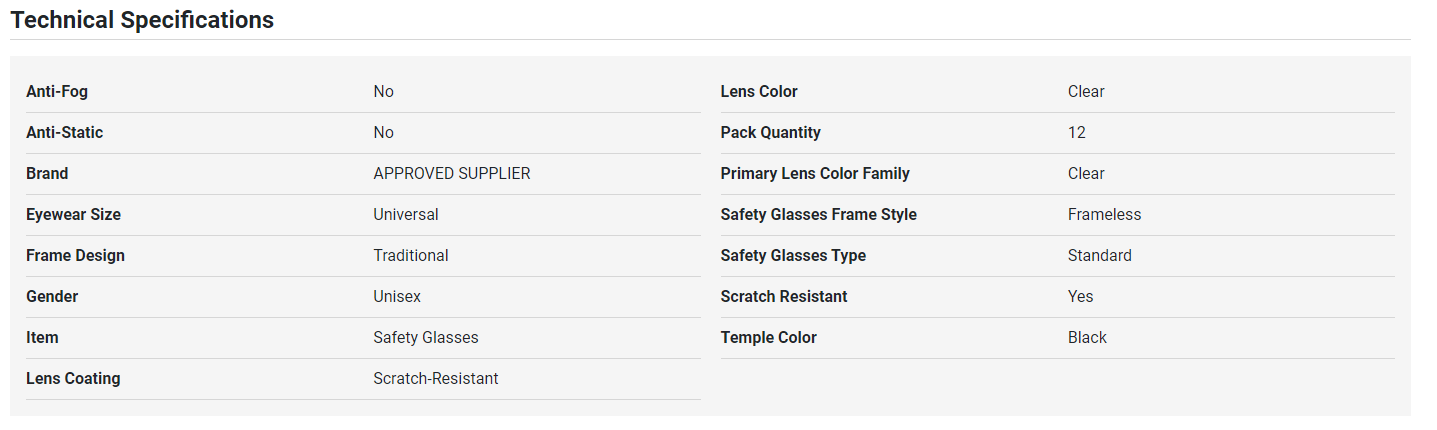
Task: Click the Primary Lens Color Family label
Action: pyautogui.click(x=815, y=173)
